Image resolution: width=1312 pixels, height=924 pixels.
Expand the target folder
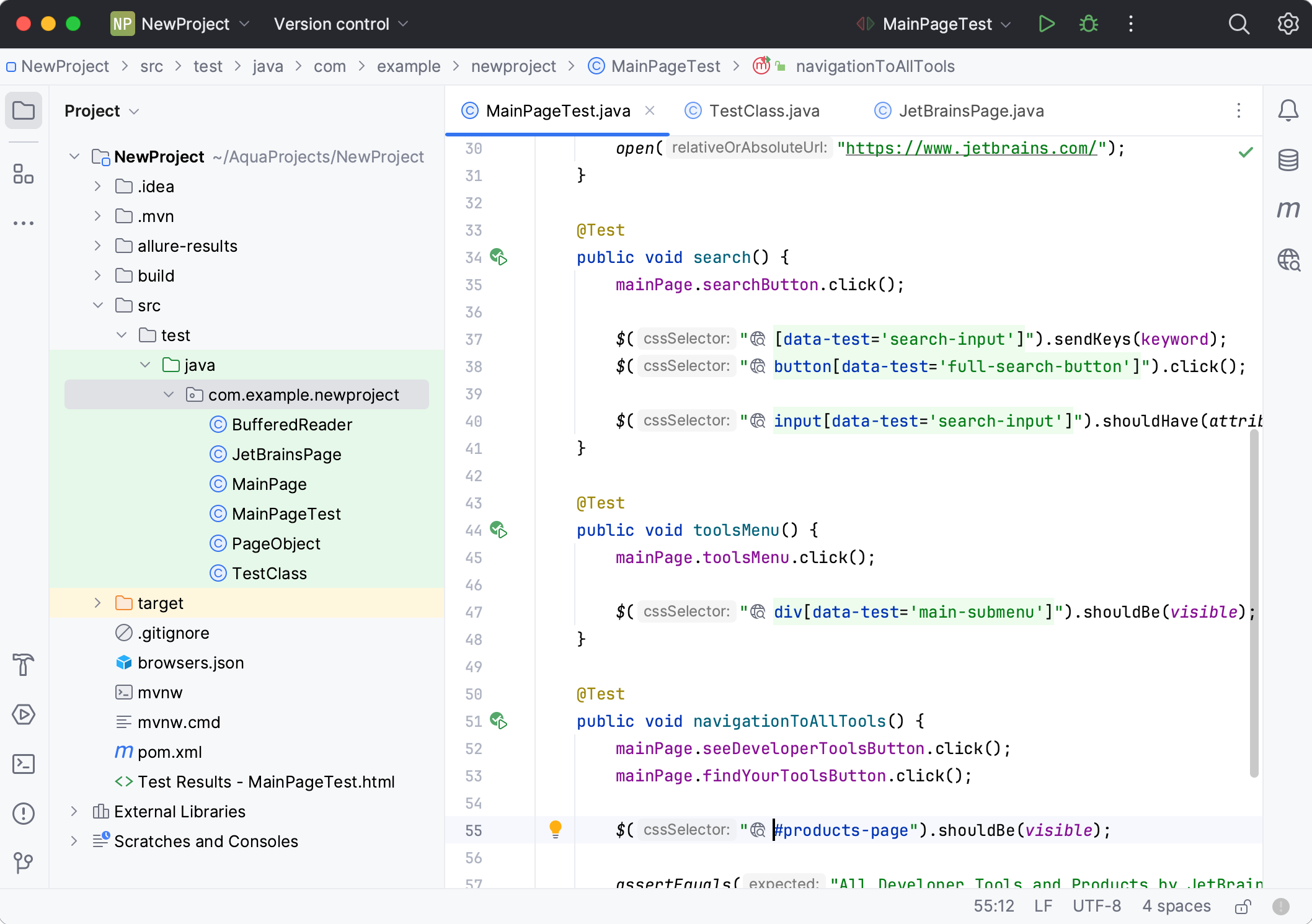(97, 603)
